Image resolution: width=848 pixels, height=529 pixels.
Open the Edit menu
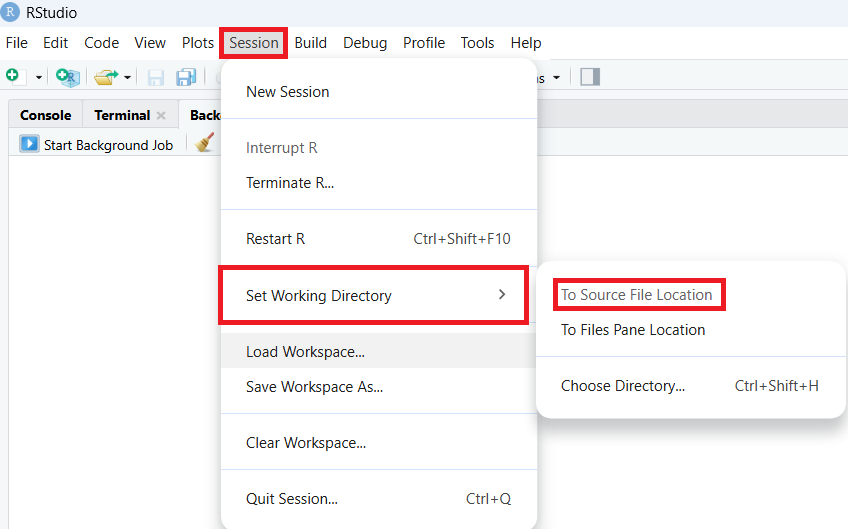(x=56, y=43)
